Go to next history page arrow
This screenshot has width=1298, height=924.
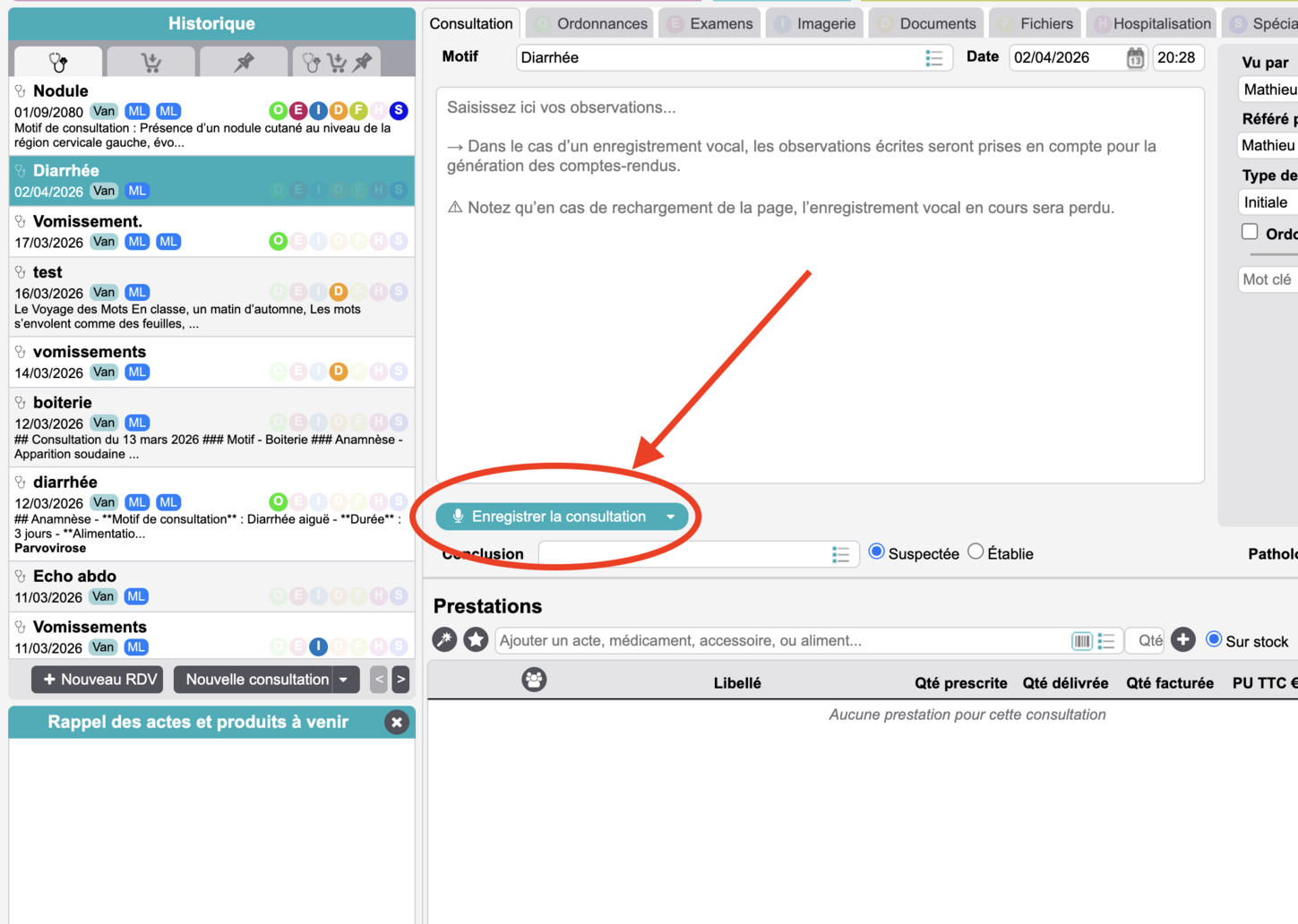click(x=400, y=680)
